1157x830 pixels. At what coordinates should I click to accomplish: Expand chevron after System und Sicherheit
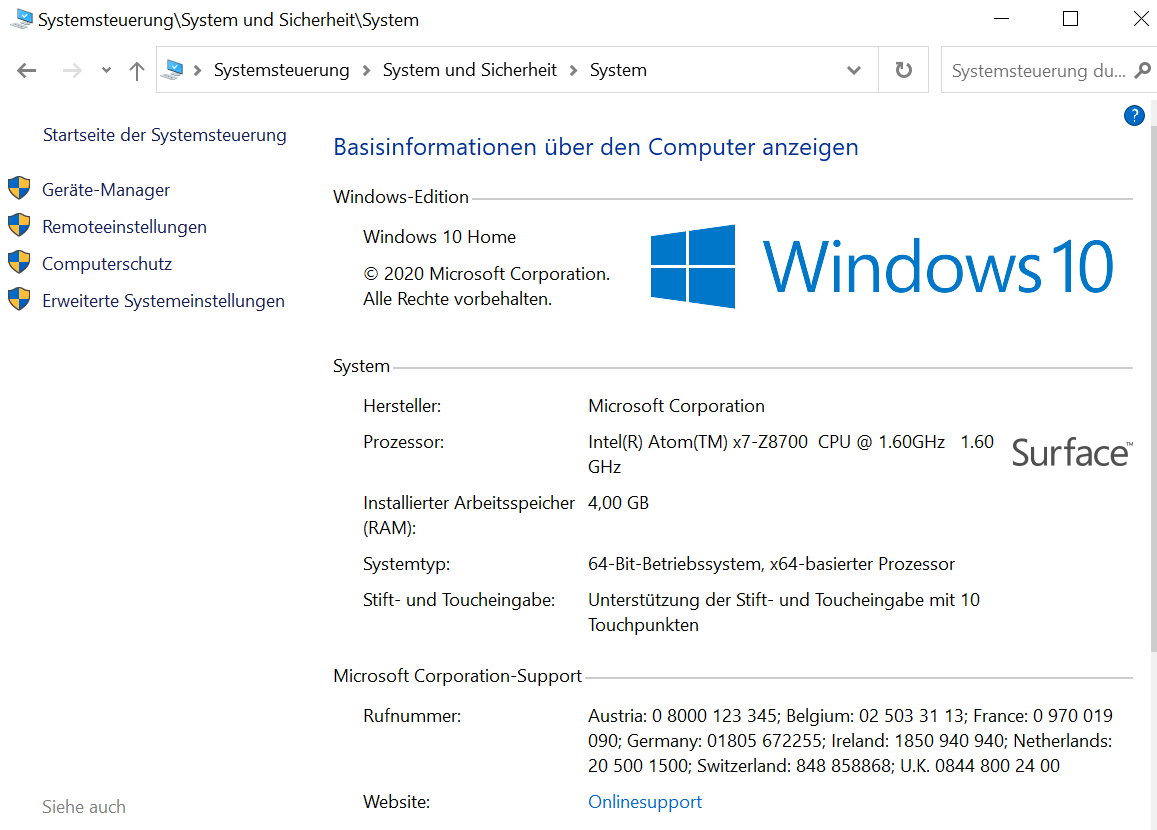tap(573, 71)
